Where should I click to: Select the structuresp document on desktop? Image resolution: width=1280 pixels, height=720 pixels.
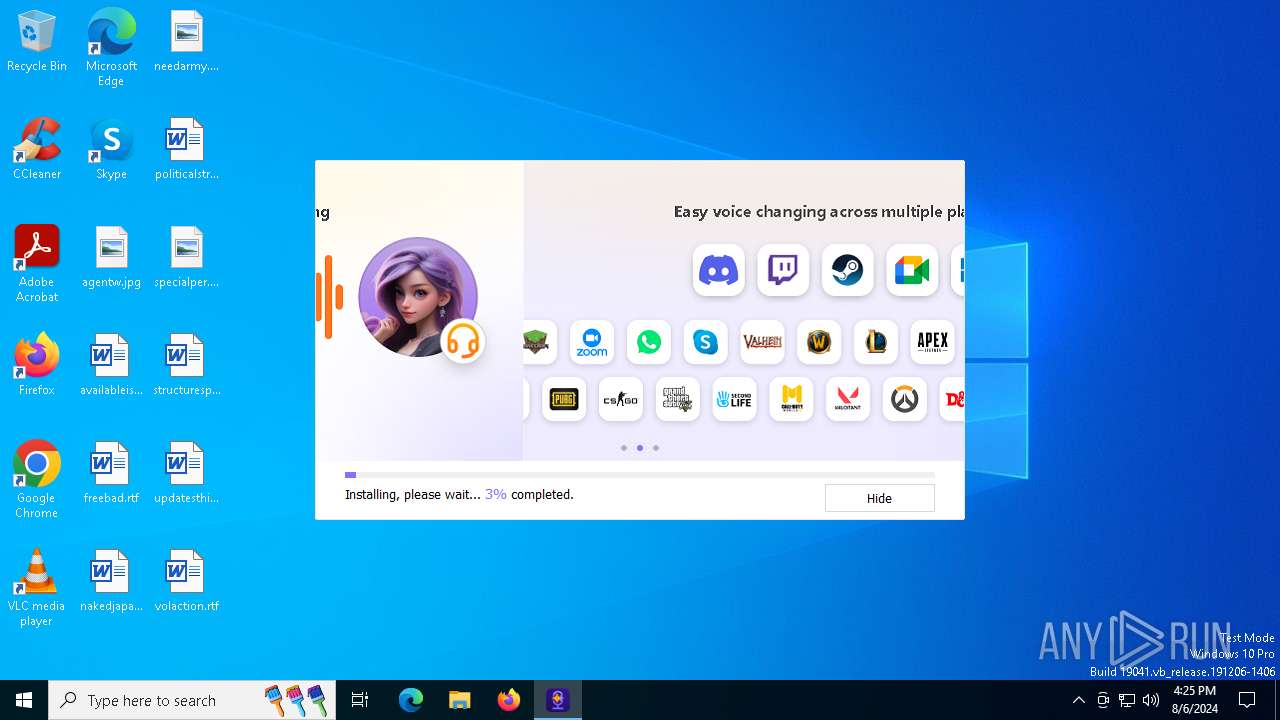(186, 366)
